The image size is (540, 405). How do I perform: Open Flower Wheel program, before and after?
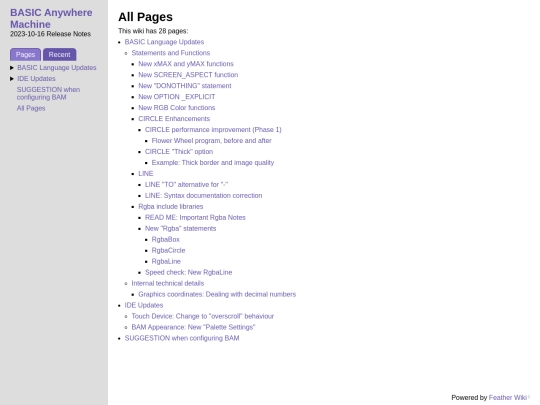(211, 141)
